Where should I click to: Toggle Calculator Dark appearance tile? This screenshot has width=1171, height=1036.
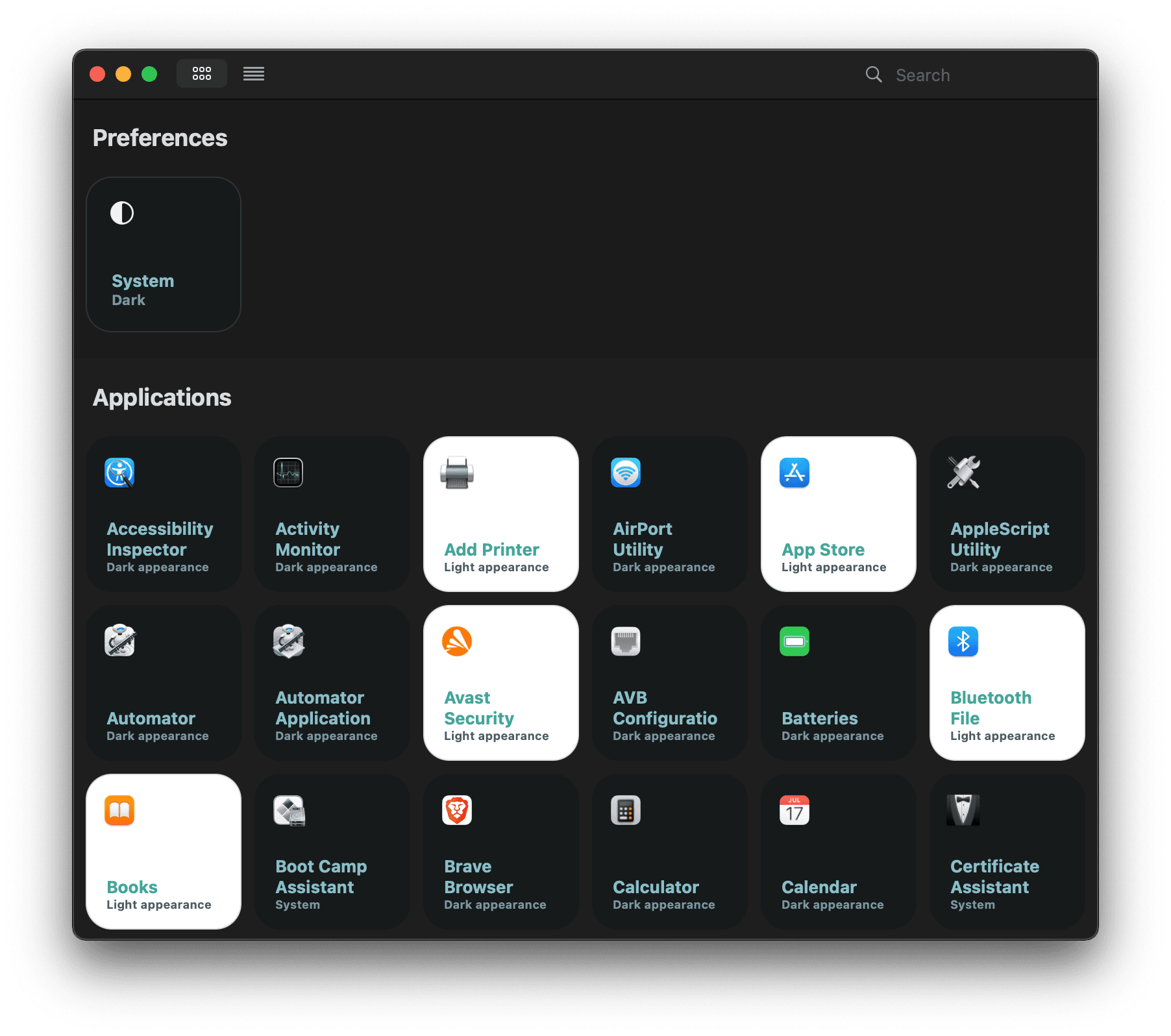coord(669,852)
